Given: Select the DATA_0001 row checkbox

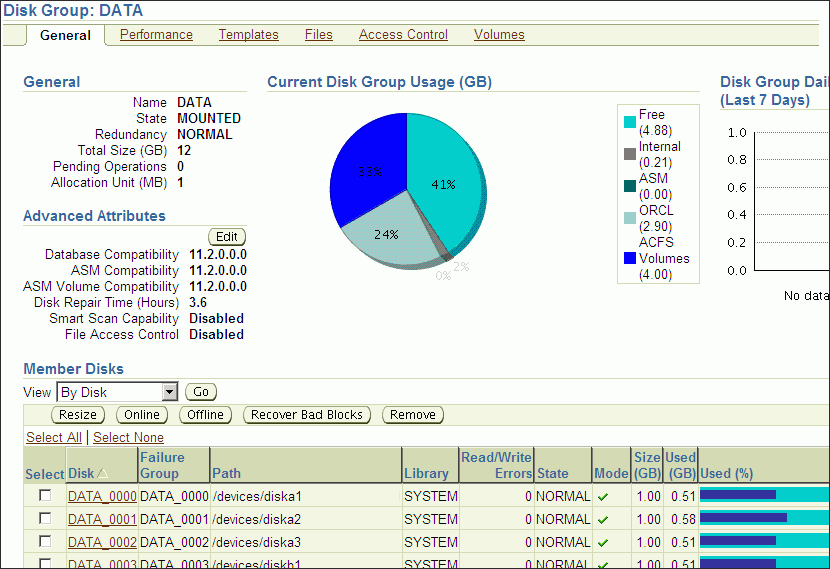Looking at the screenshot, I should 44,519.
